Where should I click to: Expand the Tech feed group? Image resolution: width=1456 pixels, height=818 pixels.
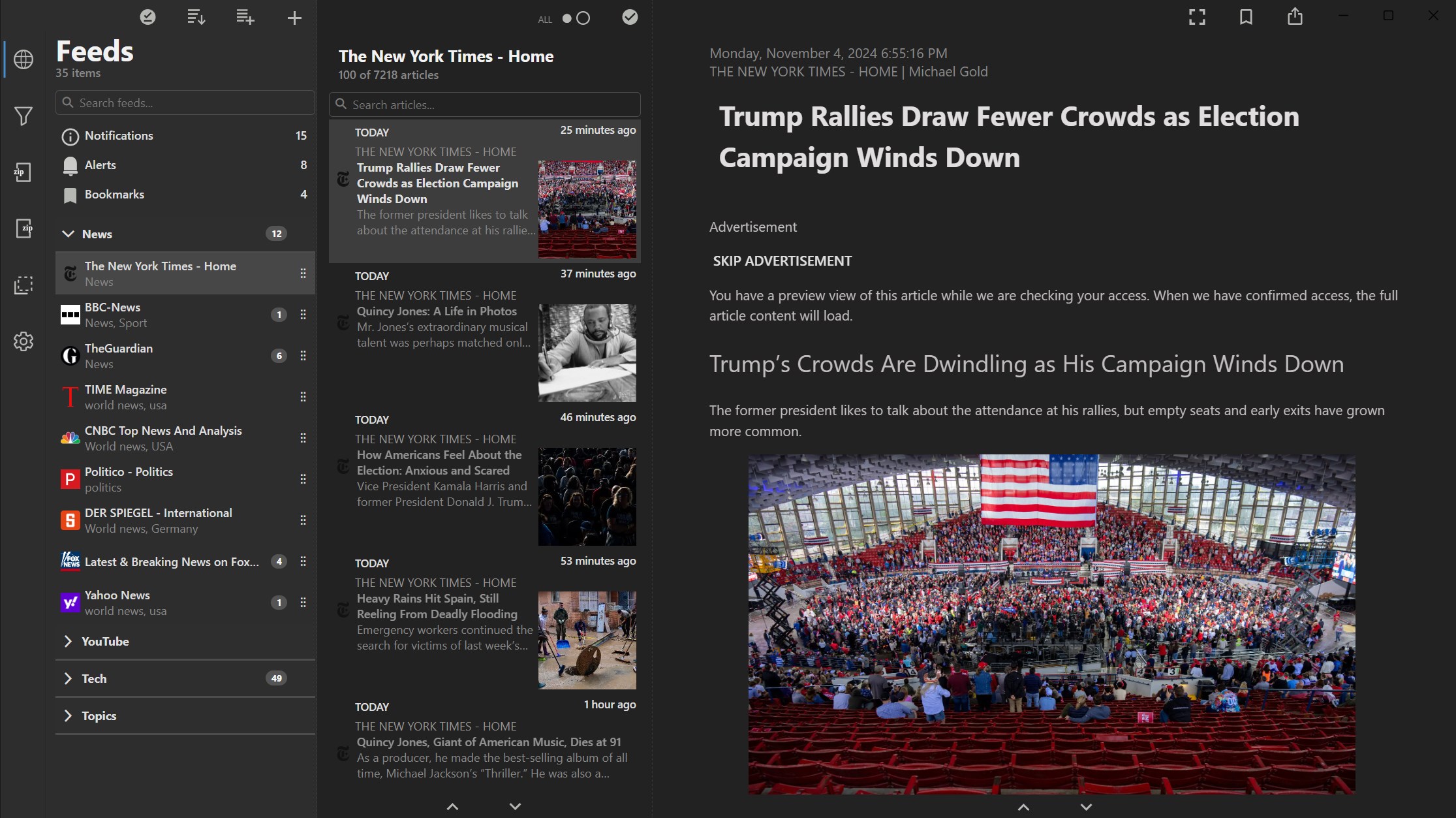tap(68, 678)
